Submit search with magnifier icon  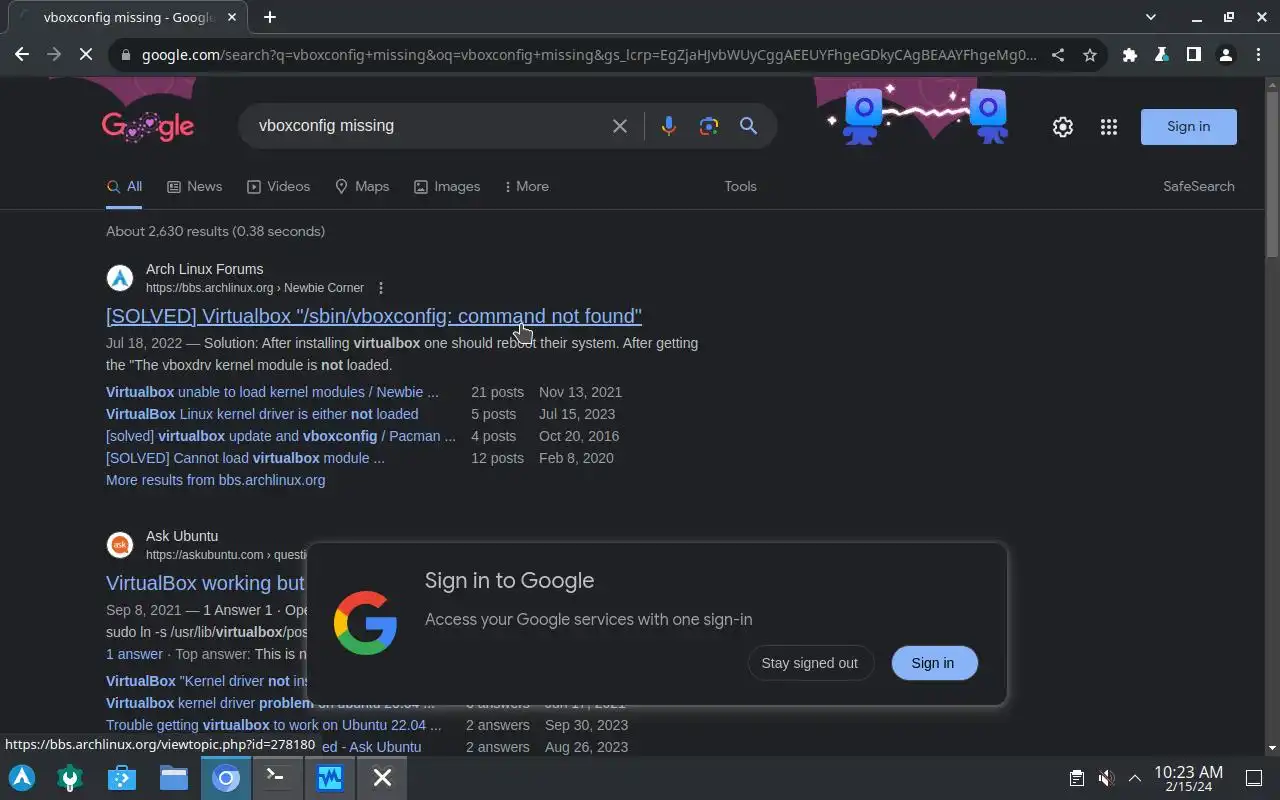pos(748,126)
